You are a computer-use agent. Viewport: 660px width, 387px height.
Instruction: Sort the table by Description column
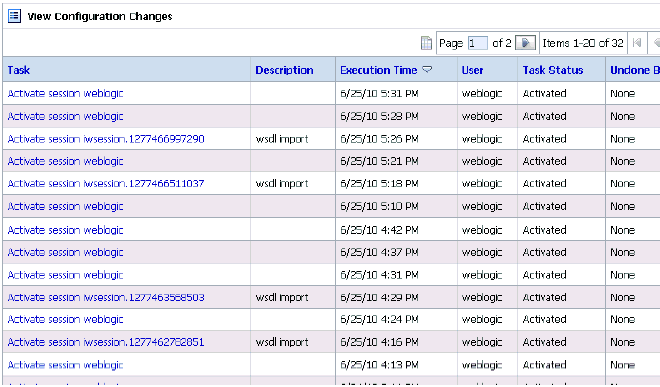284,70
